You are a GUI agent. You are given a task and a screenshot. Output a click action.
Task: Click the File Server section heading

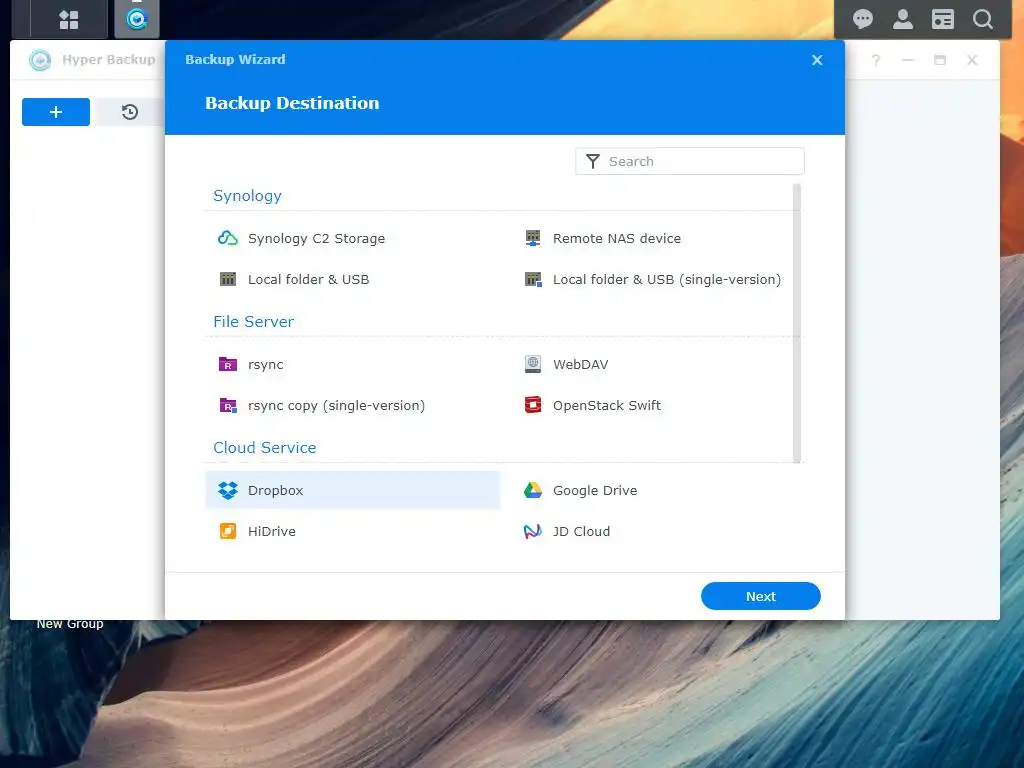pos(253,321)
